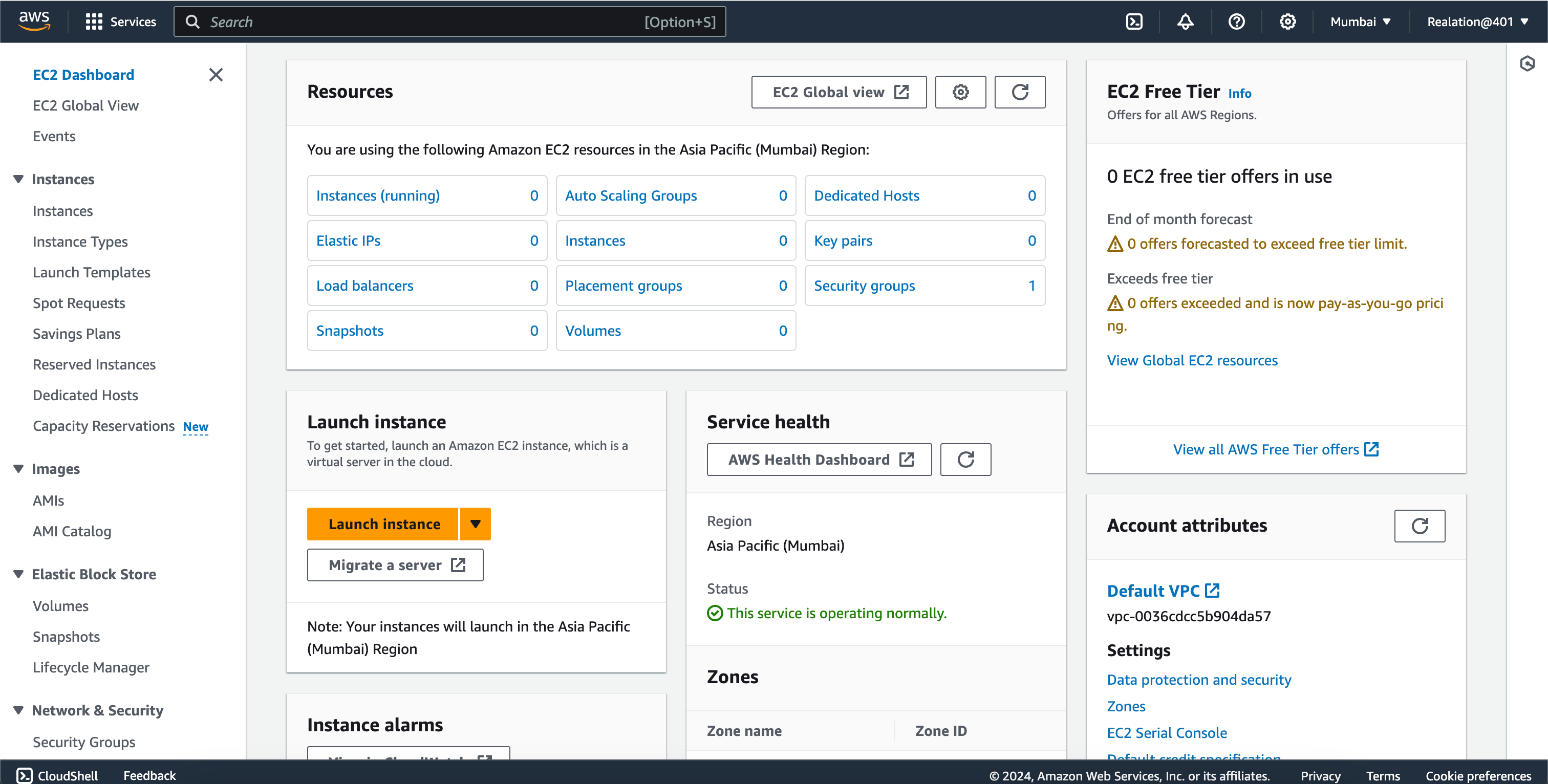The image size is (1548, 784).
Task: Collapse the Images sidebar section
Action: click(18, 469)
